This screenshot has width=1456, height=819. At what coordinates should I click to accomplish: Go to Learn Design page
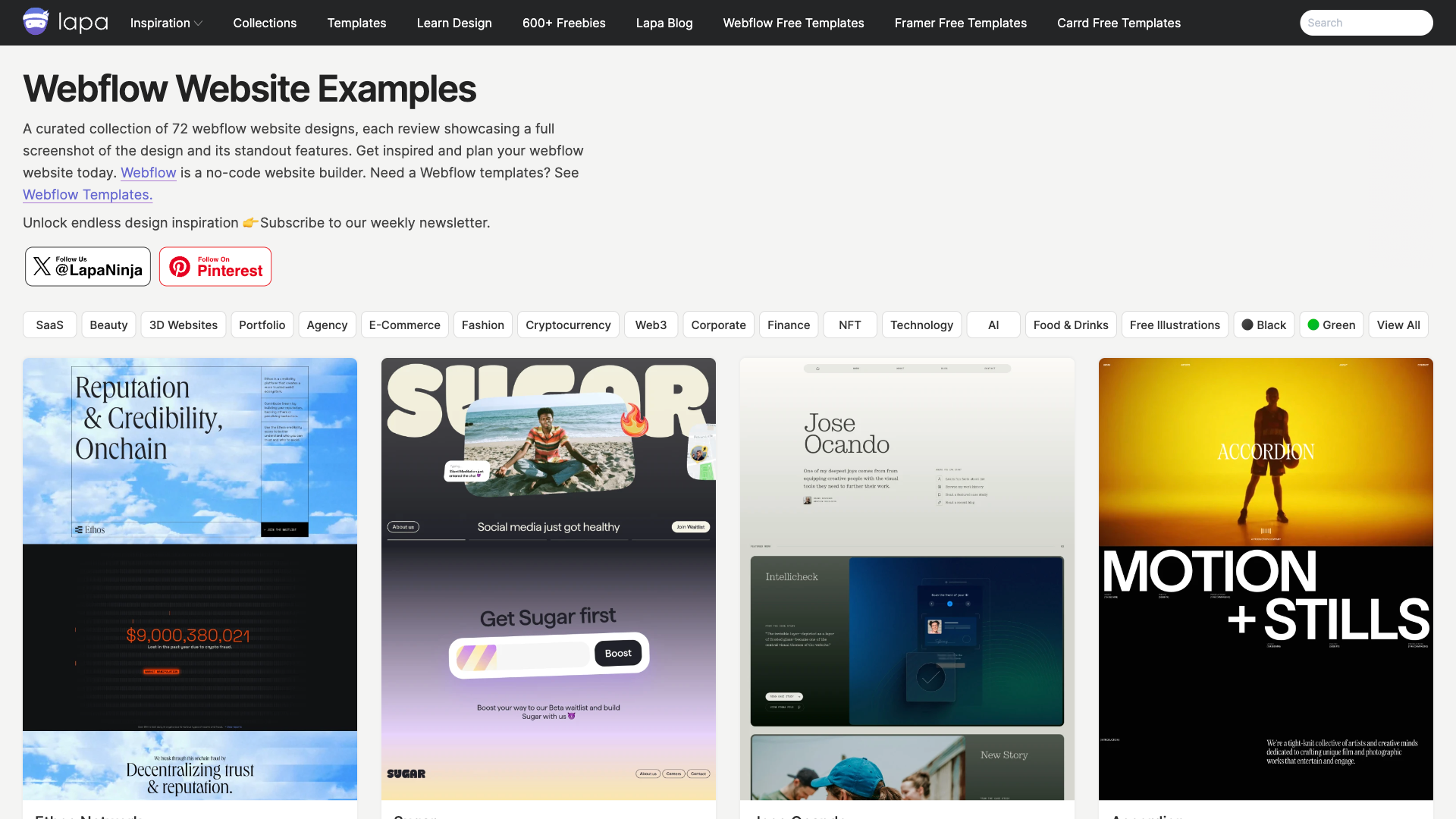454,23
